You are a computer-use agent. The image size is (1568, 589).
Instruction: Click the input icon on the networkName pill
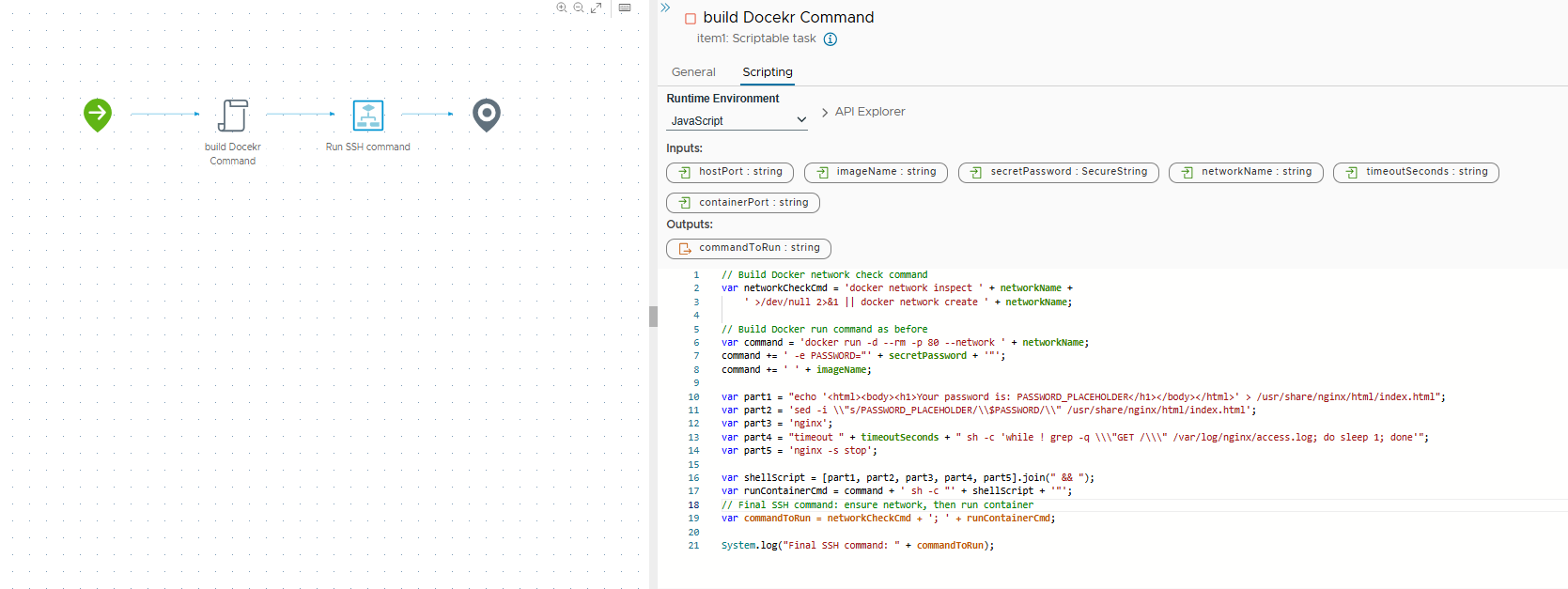pos(1187,172)
